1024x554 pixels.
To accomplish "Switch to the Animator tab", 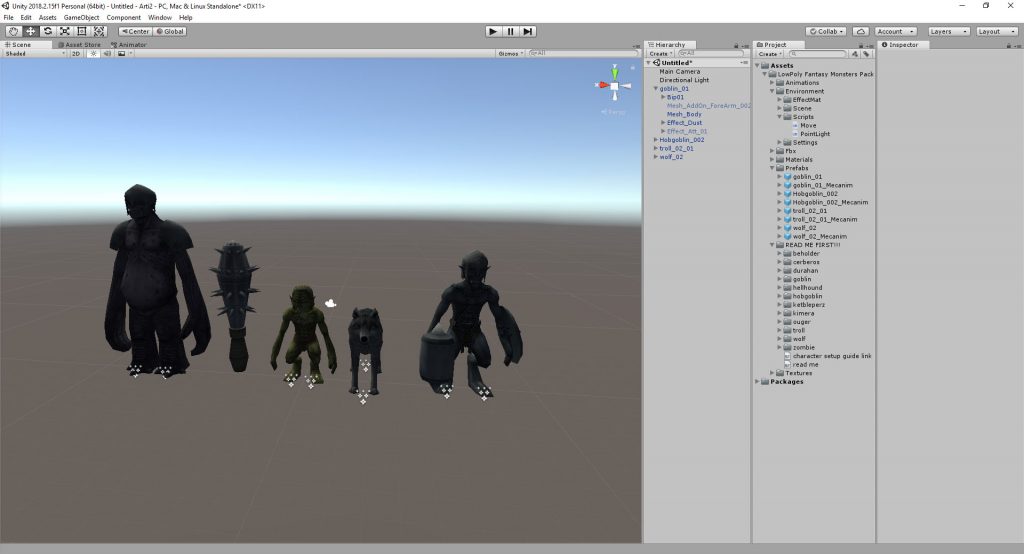I will coord(129,45).
